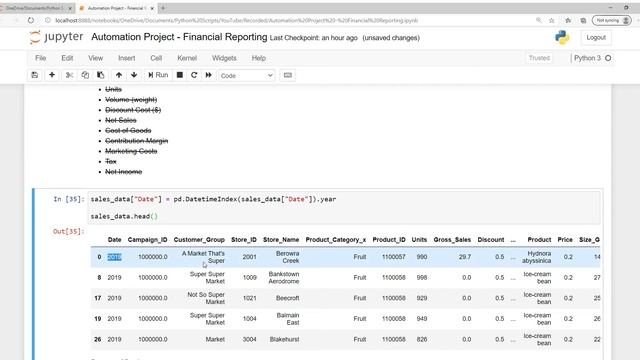Open the command palette keyboard icon
640x360 pixels.
click(x=288, y=75)
